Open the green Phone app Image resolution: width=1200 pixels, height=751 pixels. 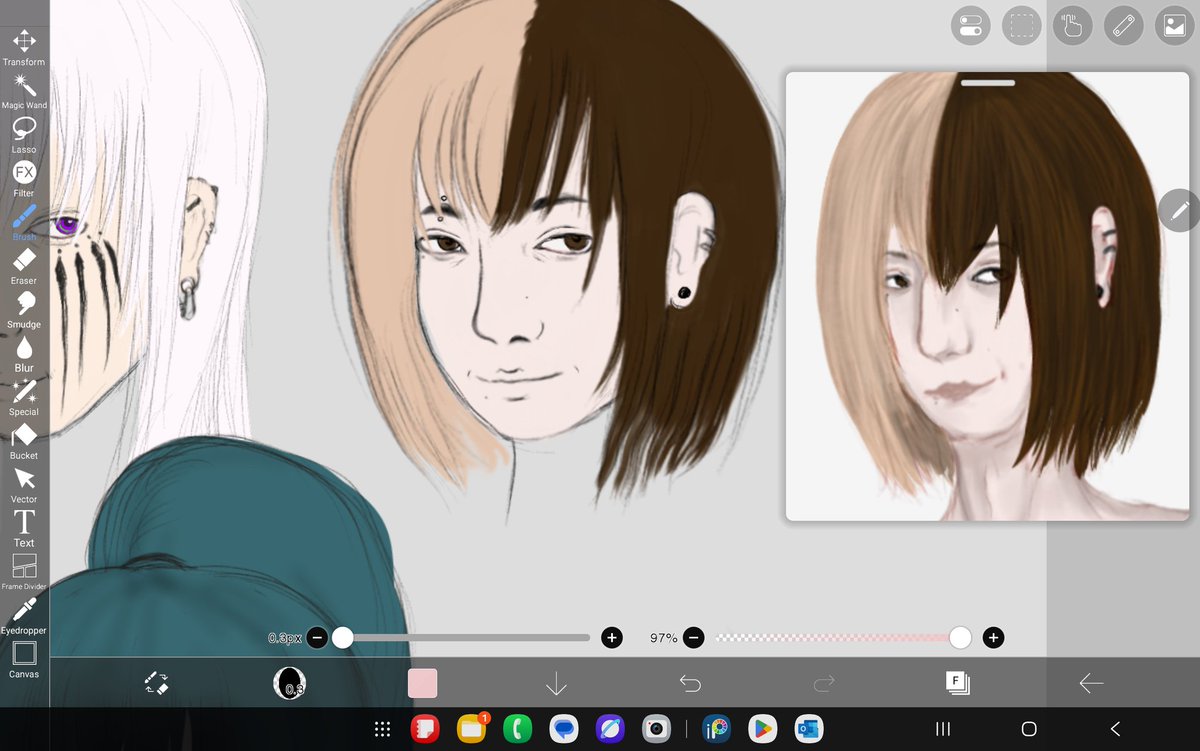click(517, 729)
